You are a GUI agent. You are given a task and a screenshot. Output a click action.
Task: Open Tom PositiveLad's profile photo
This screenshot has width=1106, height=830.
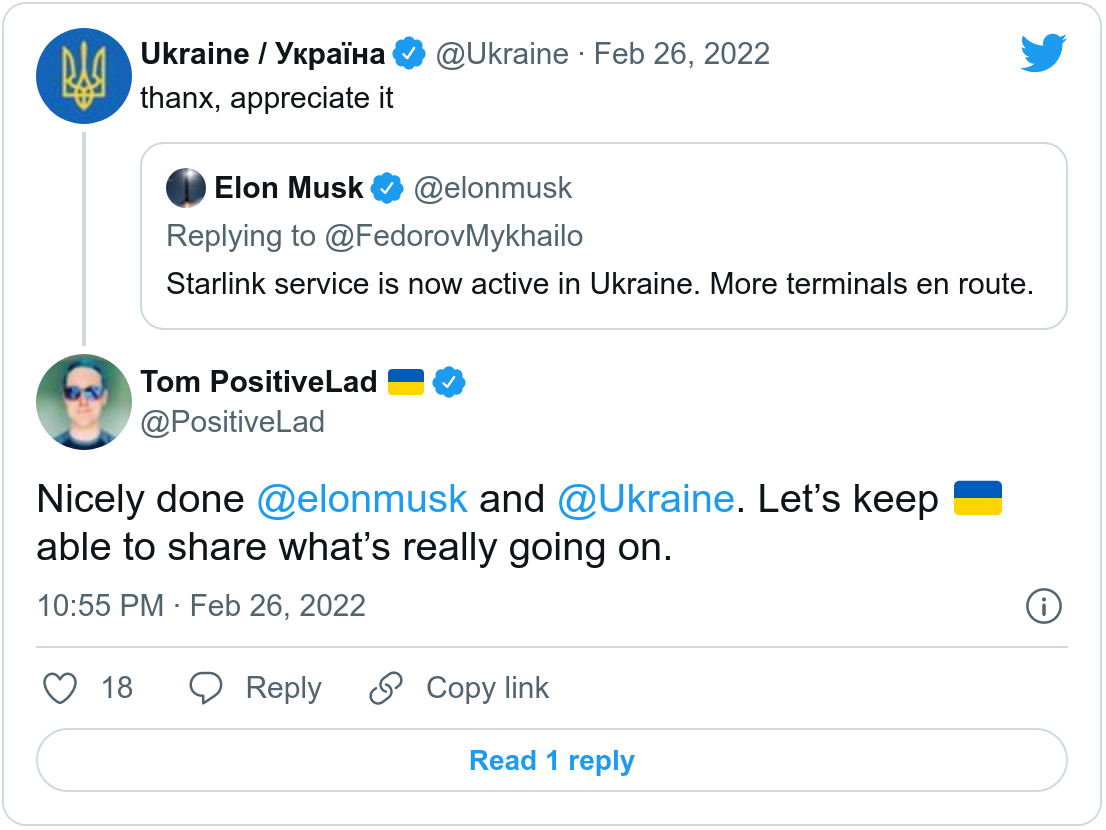point(84,401)
